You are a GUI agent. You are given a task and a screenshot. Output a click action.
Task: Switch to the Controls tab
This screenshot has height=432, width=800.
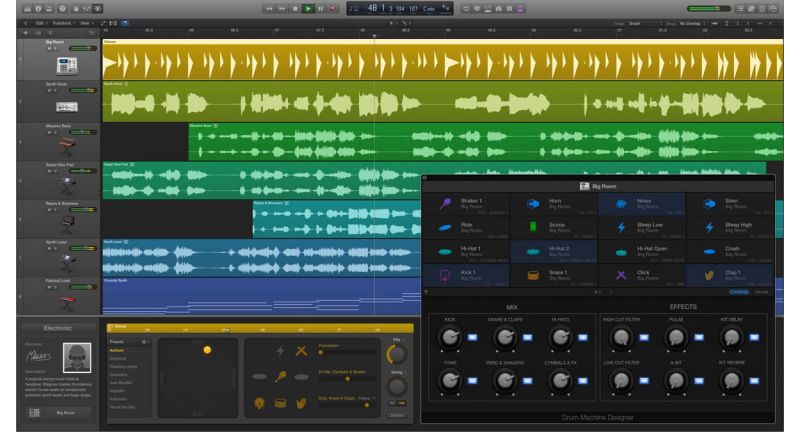(x=739, y=292)
